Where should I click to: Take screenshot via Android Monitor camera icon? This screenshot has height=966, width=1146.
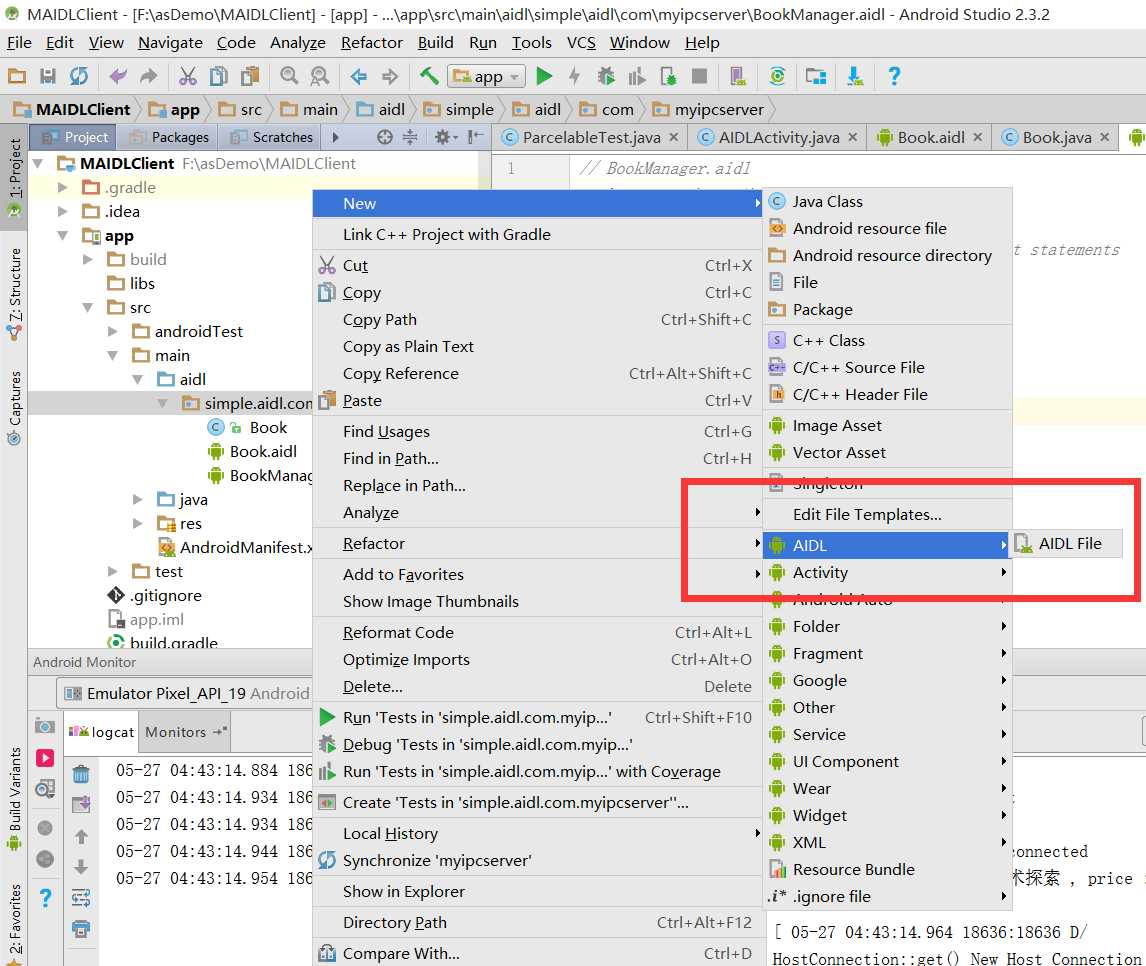coord(45,726)
